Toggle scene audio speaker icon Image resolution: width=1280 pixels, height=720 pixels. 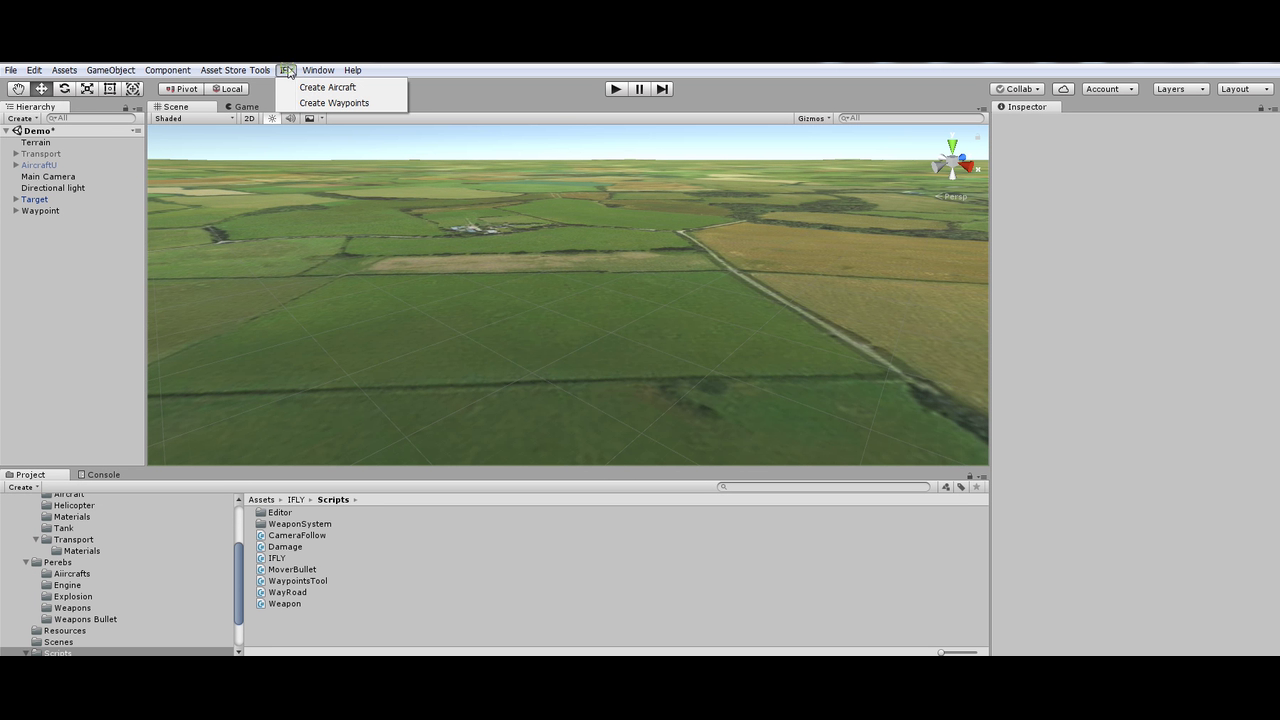tap(290, 118)
